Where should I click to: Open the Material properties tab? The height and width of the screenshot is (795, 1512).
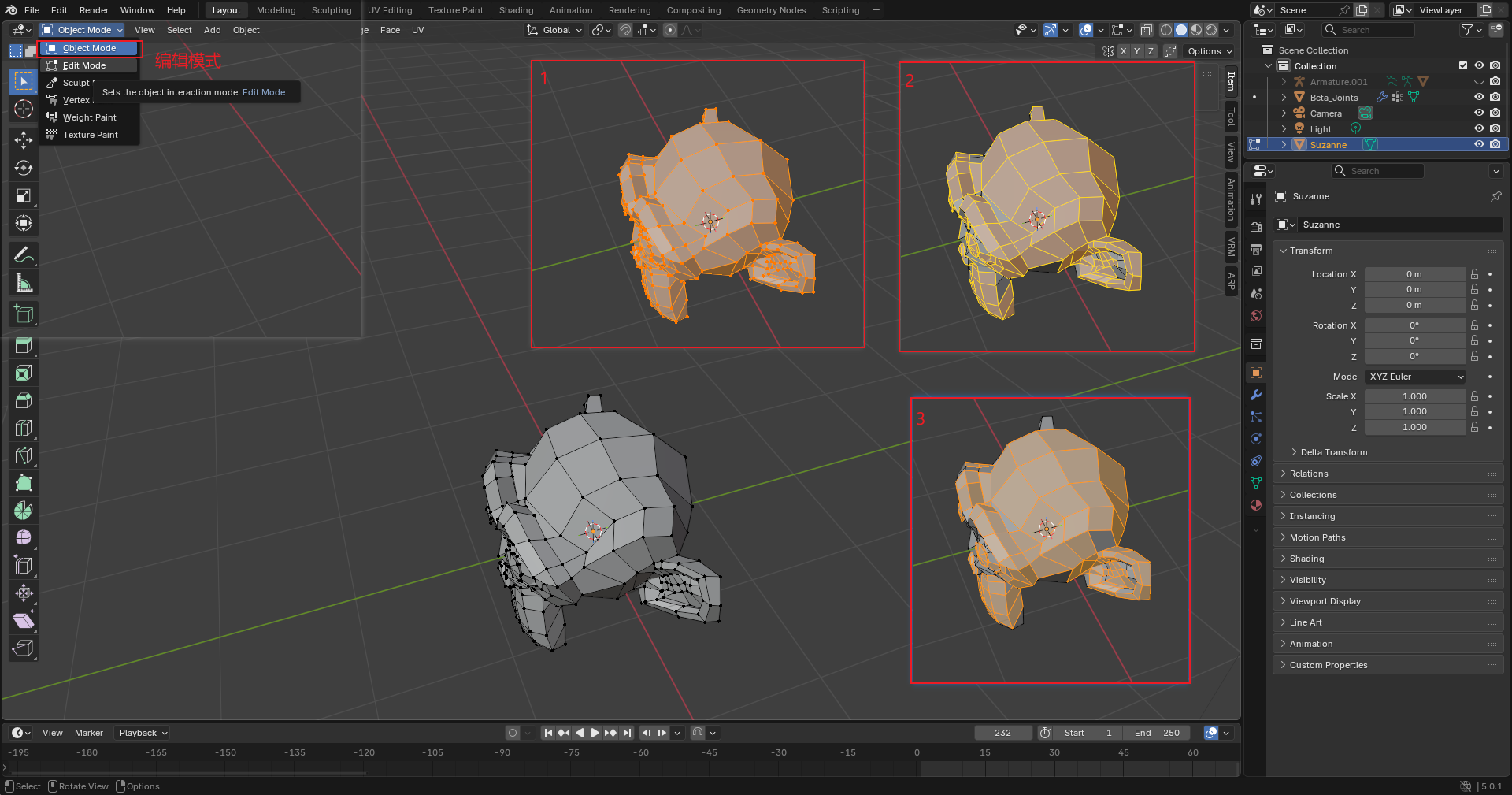pos(1256,505)
